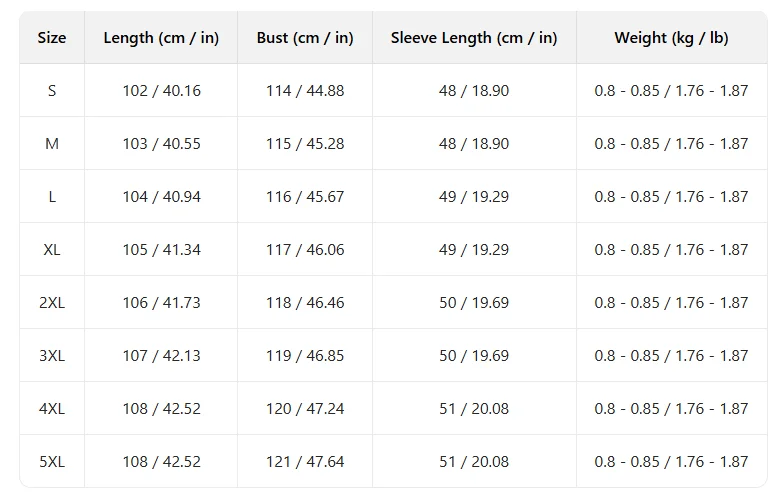This screenshot has height=492, width=781.
Task: Click the 3XL row sleeve 50 / 19.69
Action: tap(474, 356)
